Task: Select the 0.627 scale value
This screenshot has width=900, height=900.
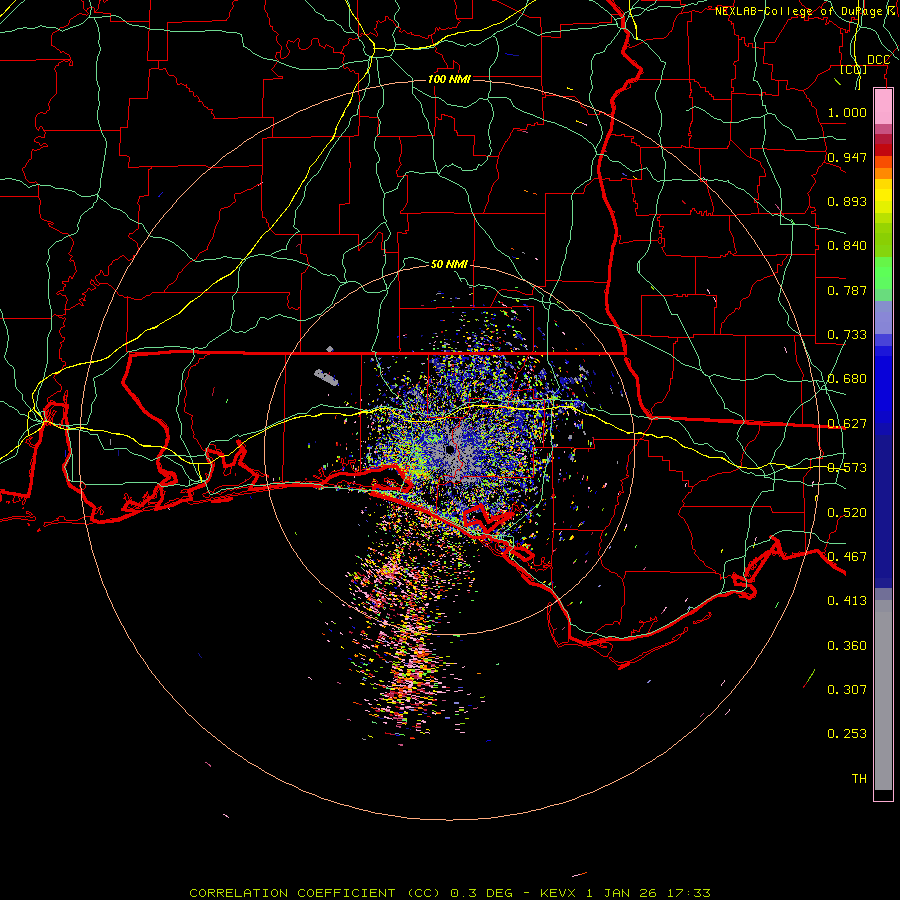Action: click(x=847, y=423)
